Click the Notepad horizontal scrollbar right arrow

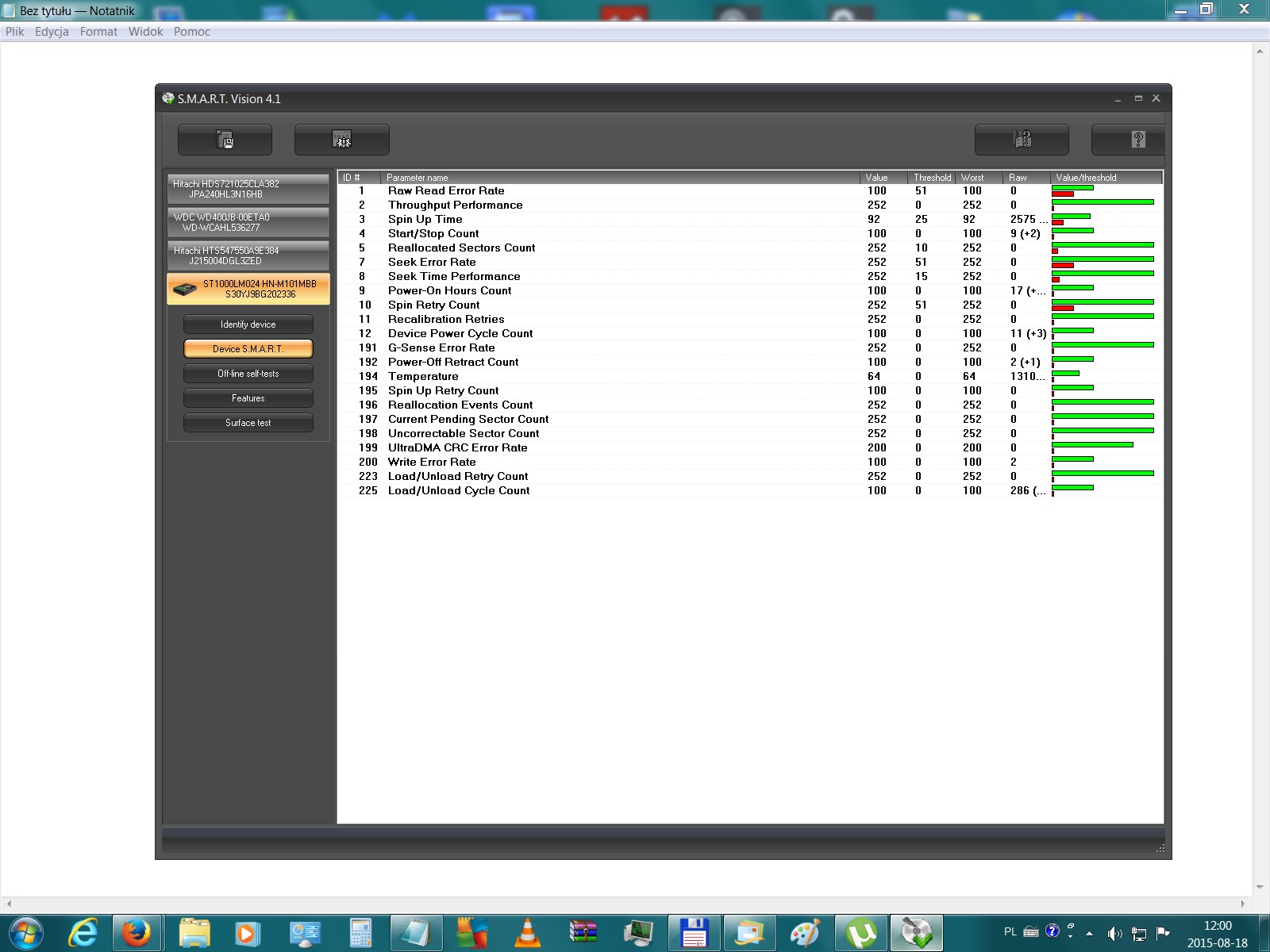click(x=1244, y=904)
